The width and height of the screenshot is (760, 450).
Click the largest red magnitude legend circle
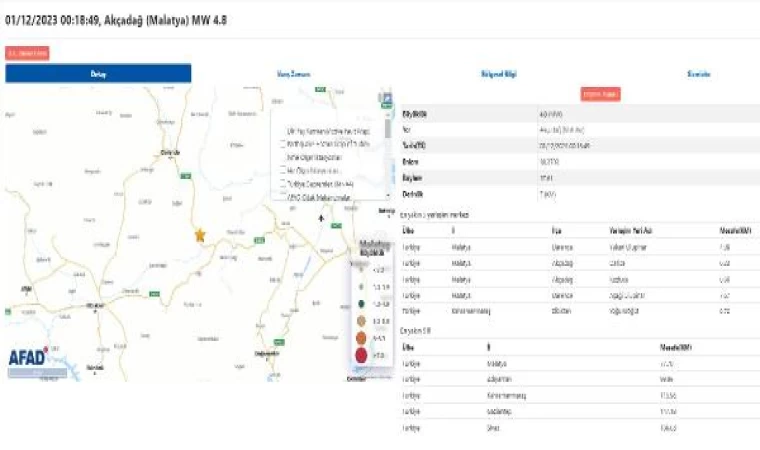tap(361, 354)
